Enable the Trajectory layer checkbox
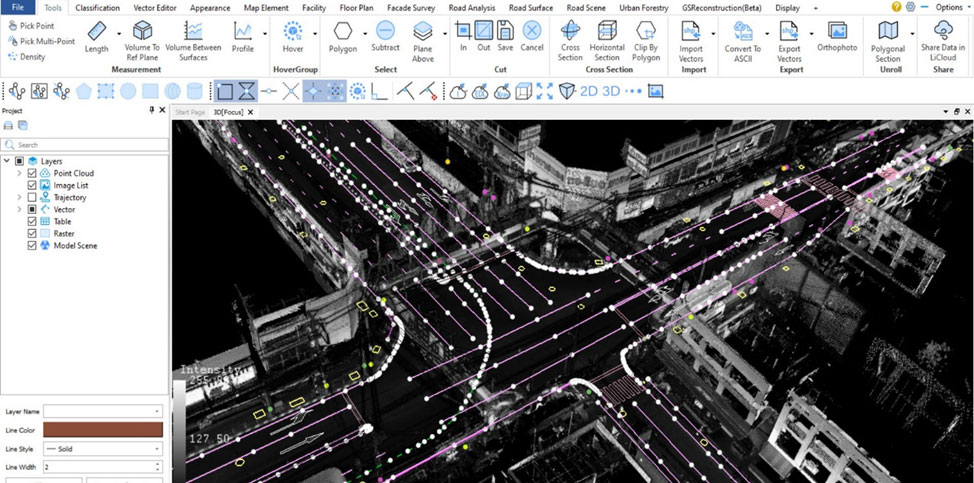The image size is (974, 483). [x=33, y=197]
